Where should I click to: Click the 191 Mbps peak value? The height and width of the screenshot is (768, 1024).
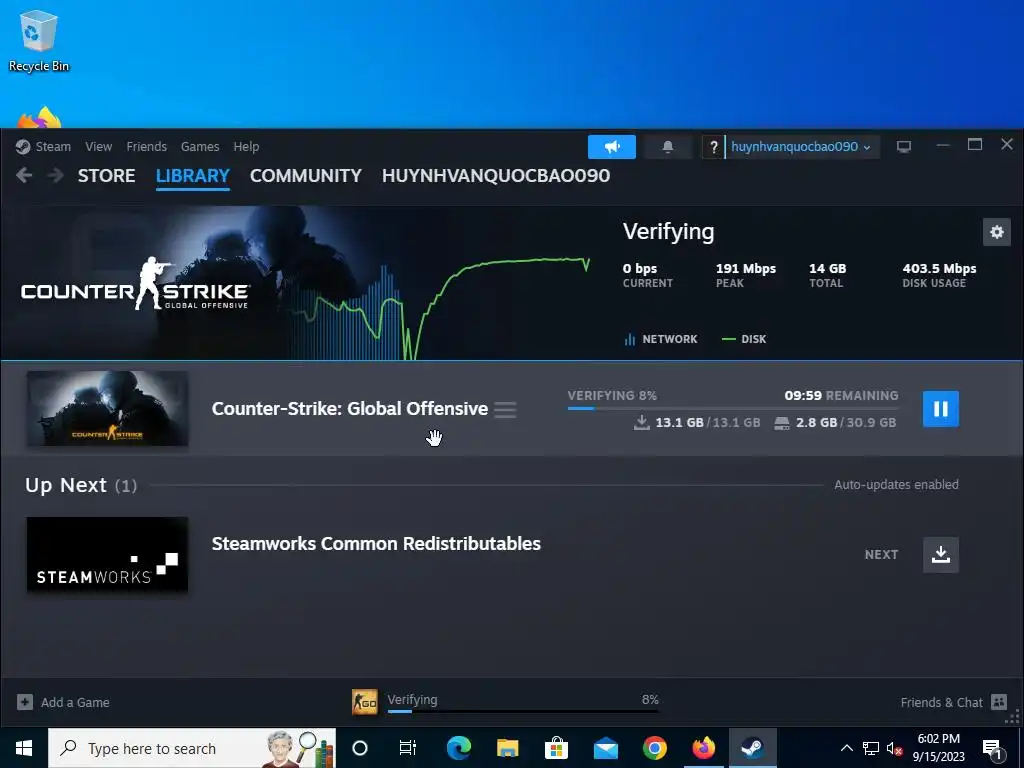(x=746, y=268)
